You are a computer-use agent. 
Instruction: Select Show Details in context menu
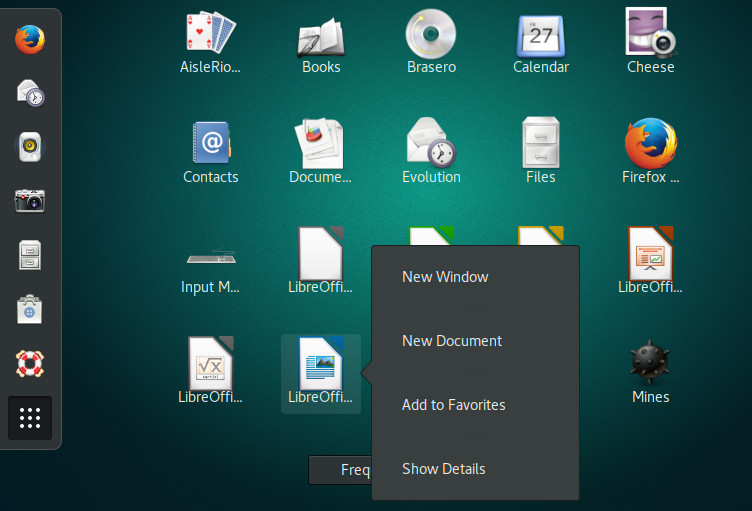point(444,469)
